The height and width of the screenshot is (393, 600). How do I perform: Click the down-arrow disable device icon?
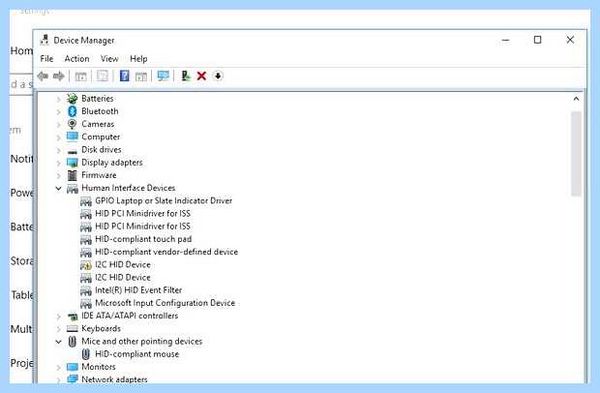[x=218, y=76]
